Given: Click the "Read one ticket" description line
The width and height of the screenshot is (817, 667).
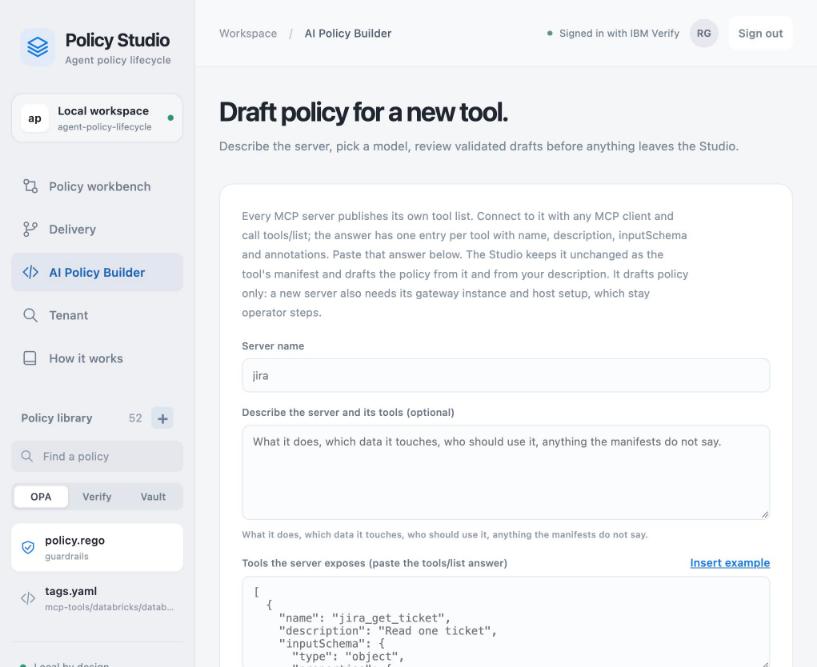Looking at the screenshot, I should [x=388, y=631].
